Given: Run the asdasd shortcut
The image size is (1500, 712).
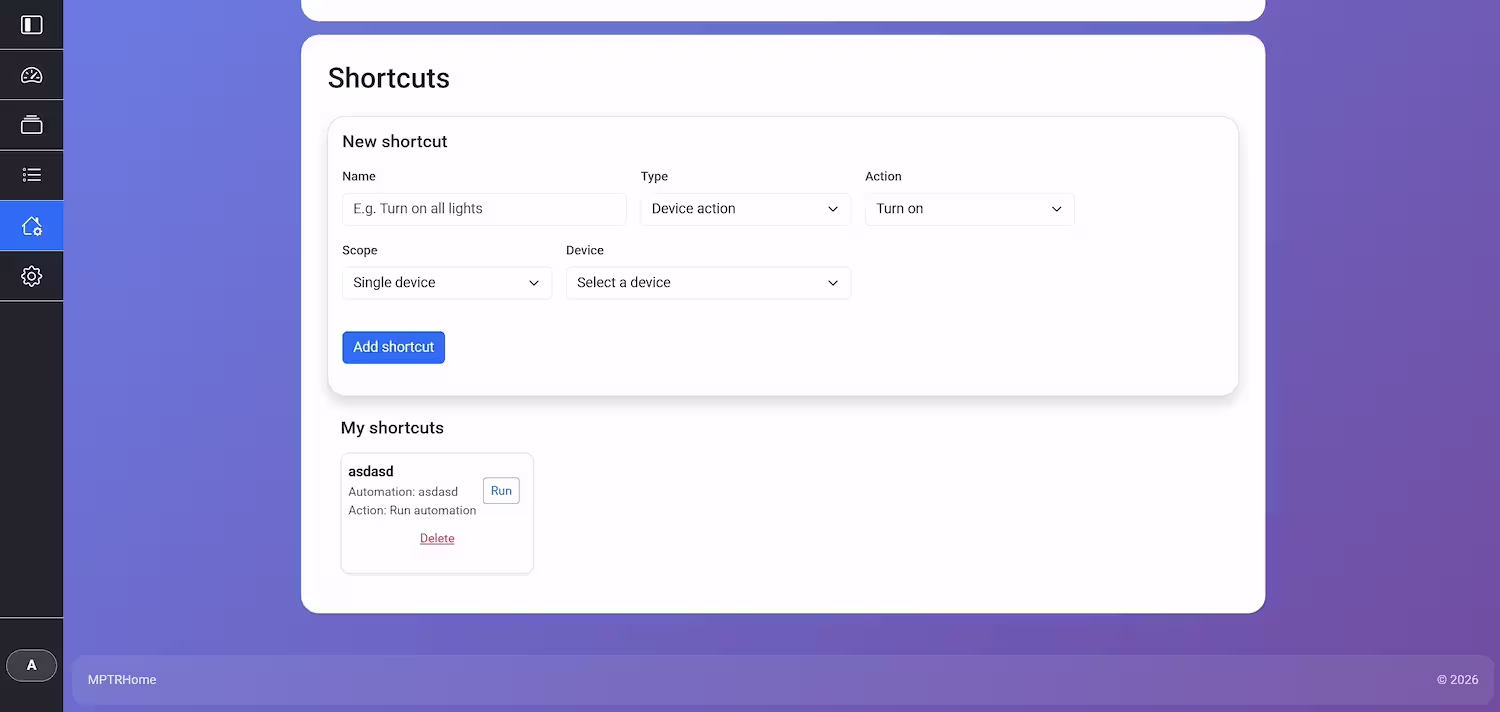Looking at the screenshot, I should coord(500,490).
